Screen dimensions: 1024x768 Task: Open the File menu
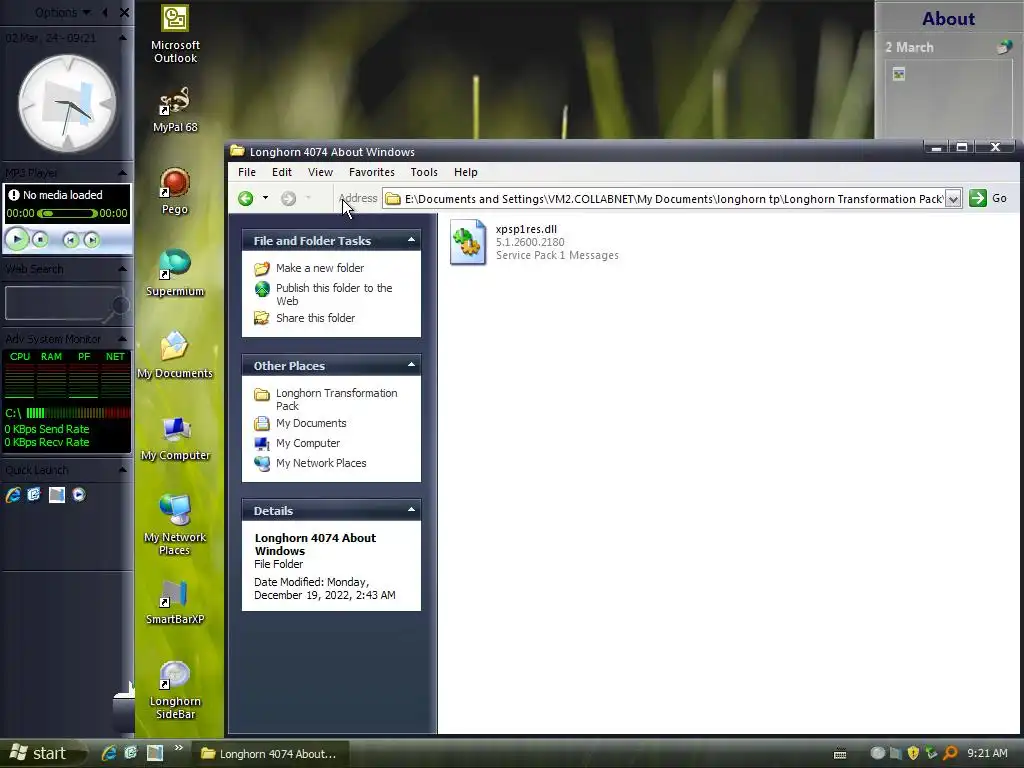247,172
